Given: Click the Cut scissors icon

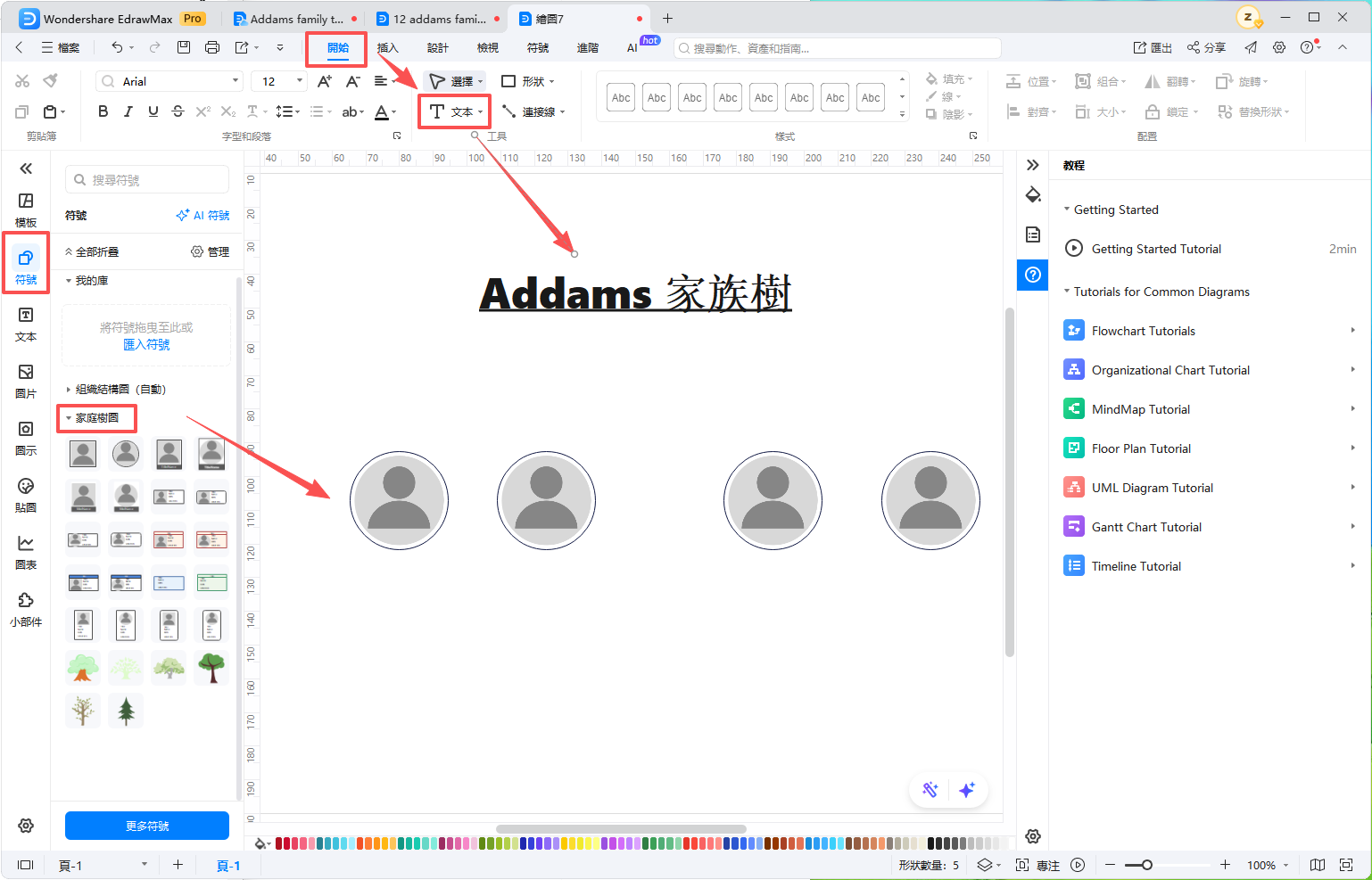Looking at the screenshot, I should coord(22,81).
